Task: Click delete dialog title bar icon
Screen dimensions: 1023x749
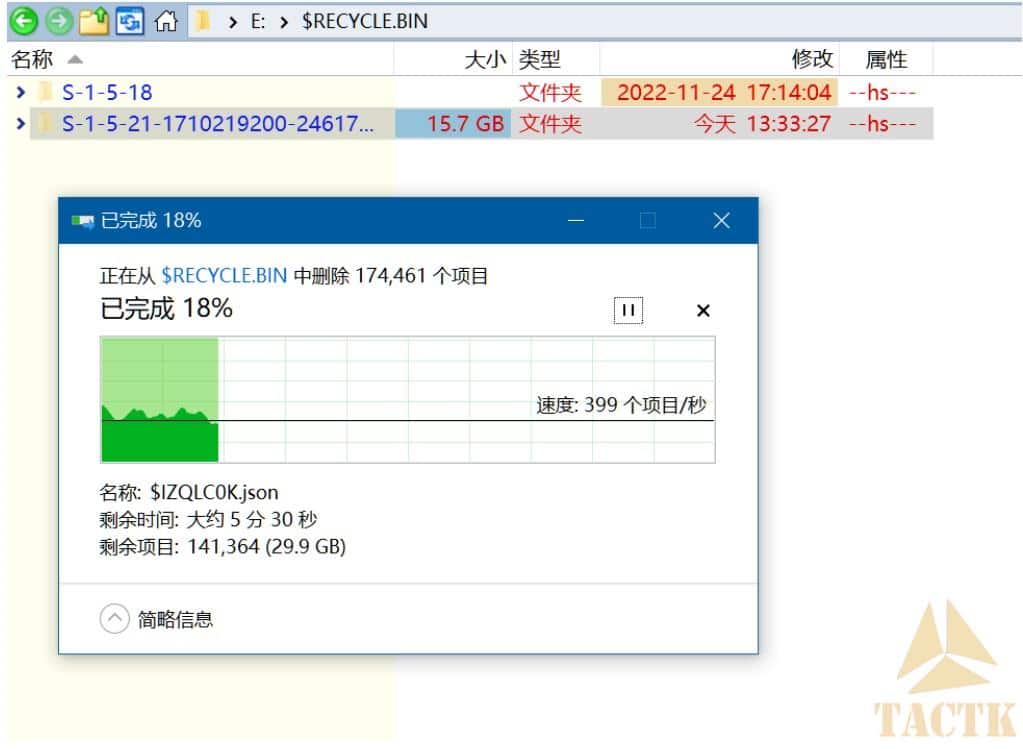Action: click(x=82, y=221)
